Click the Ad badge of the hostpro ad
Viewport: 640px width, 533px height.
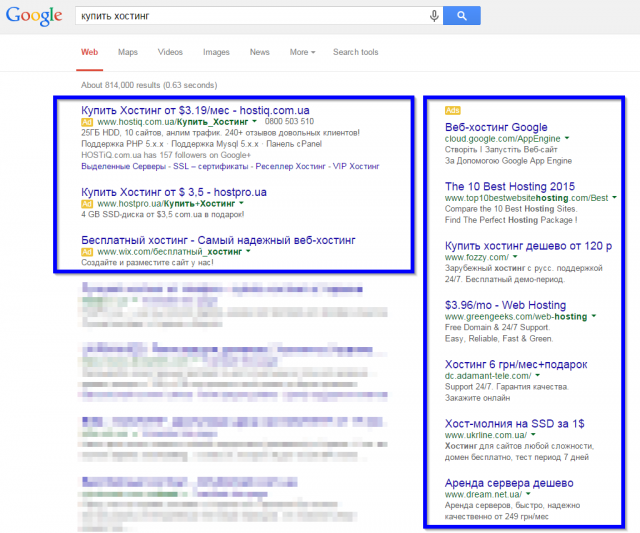87,204
